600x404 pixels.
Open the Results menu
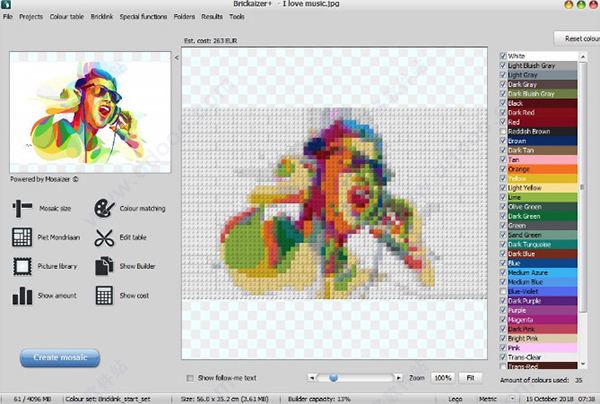click(212, 16)
